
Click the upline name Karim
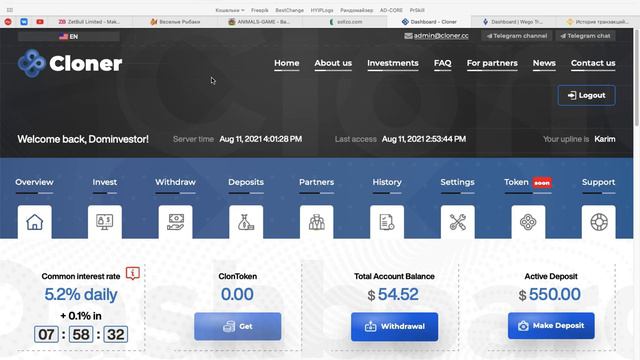click(605, 139)
